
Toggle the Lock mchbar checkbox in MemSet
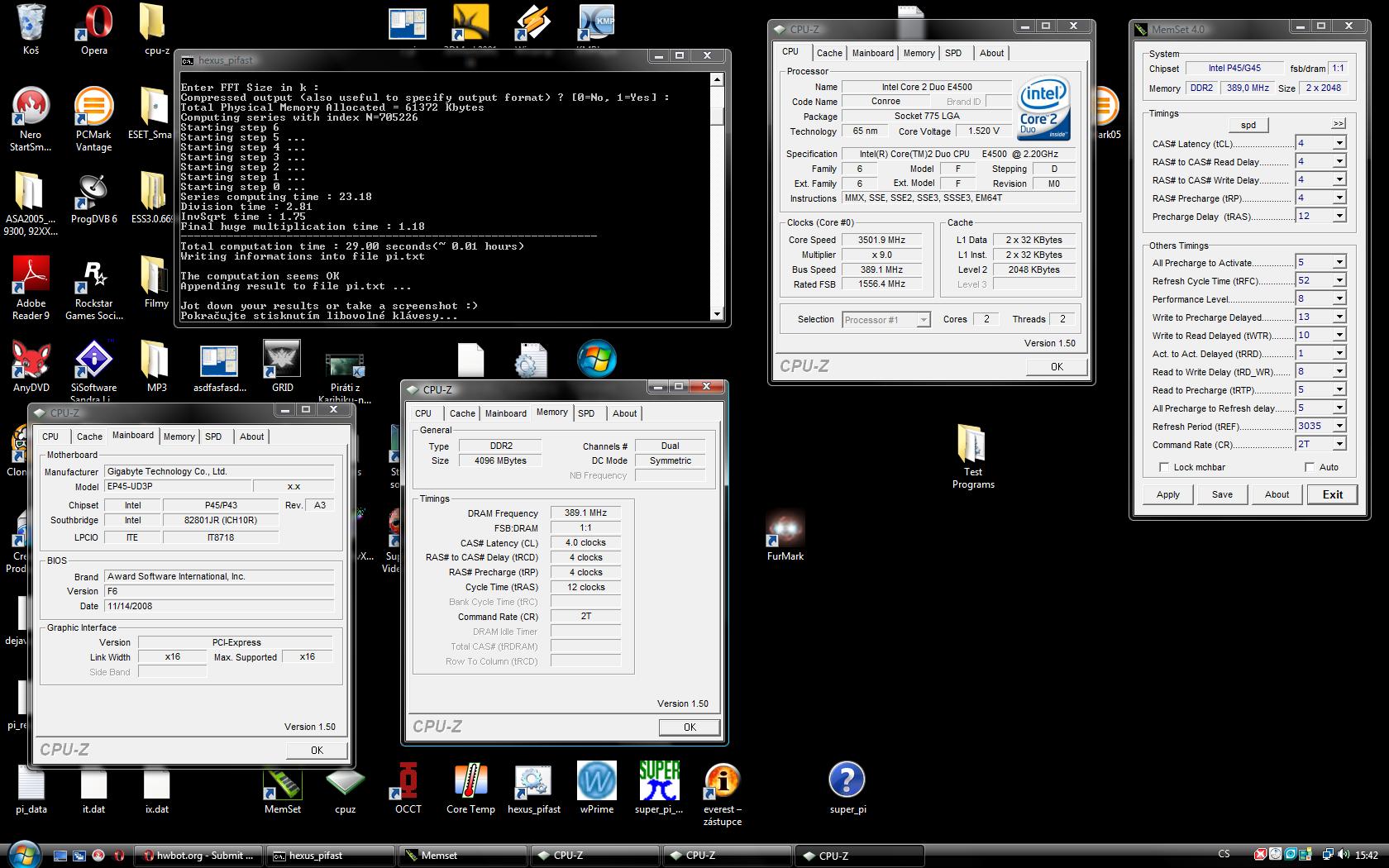tap(1164, 467)
